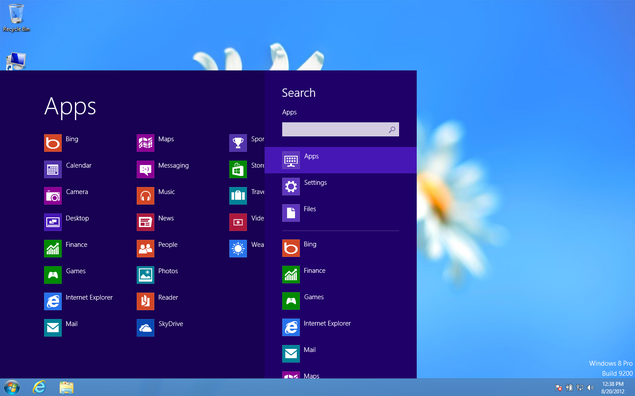Open the News app
This screenshot has width=635, height=396.
pyautogui.click(x=155, y=222)
